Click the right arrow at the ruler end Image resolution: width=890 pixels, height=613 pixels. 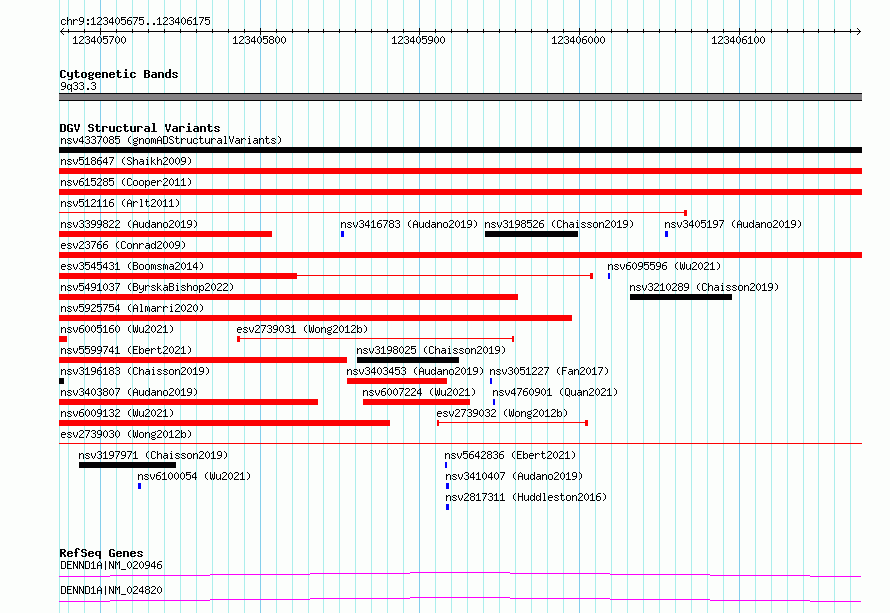(x=859, y=31)
